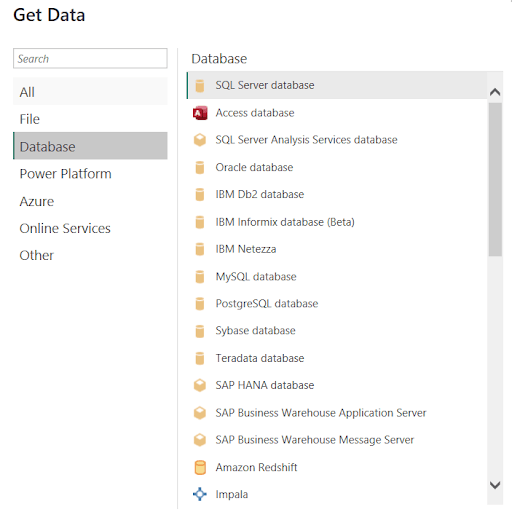512x512 pixels.
Task: Click the SQL Server database icon
Action: pos(200,85)
